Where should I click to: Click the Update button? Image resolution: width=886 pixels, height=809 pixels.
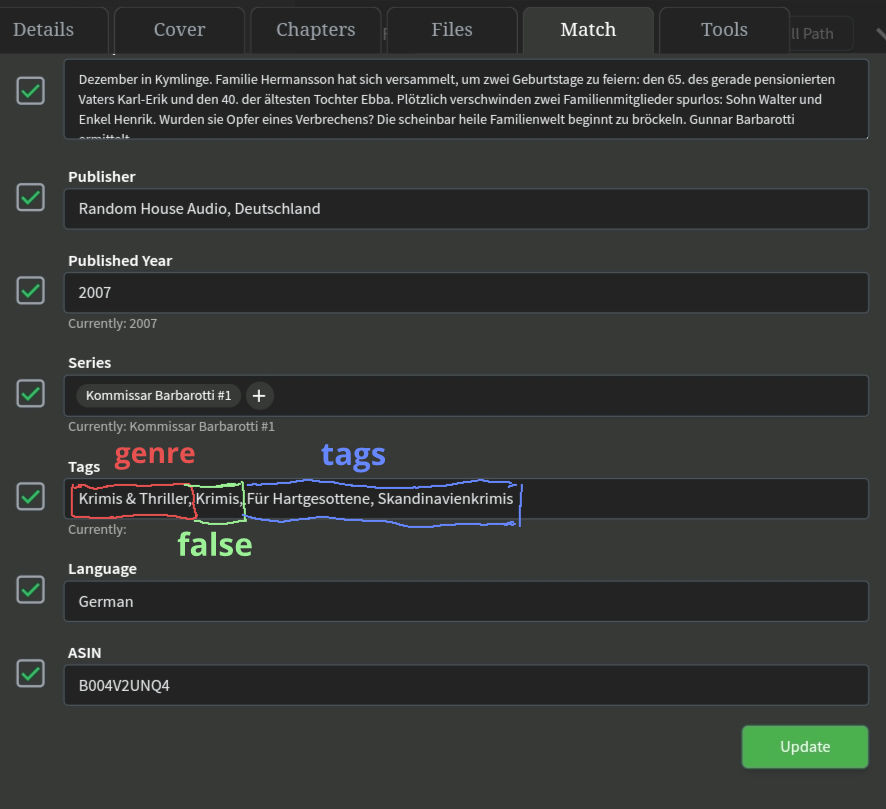pyautogui.click(x=804, y=746)
